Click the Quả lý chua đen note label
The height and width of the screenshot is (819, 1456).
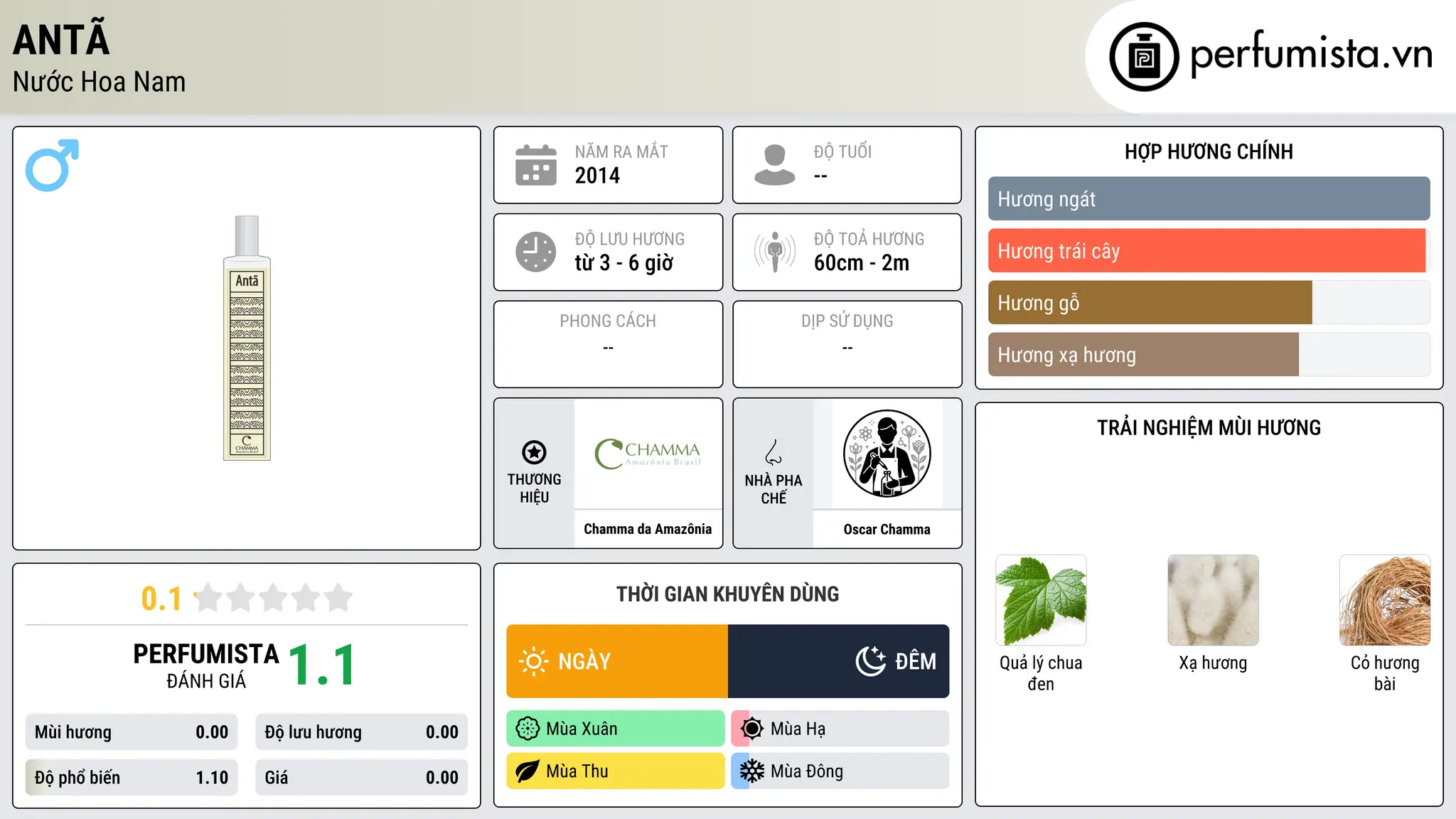(x=1041, y=673)
